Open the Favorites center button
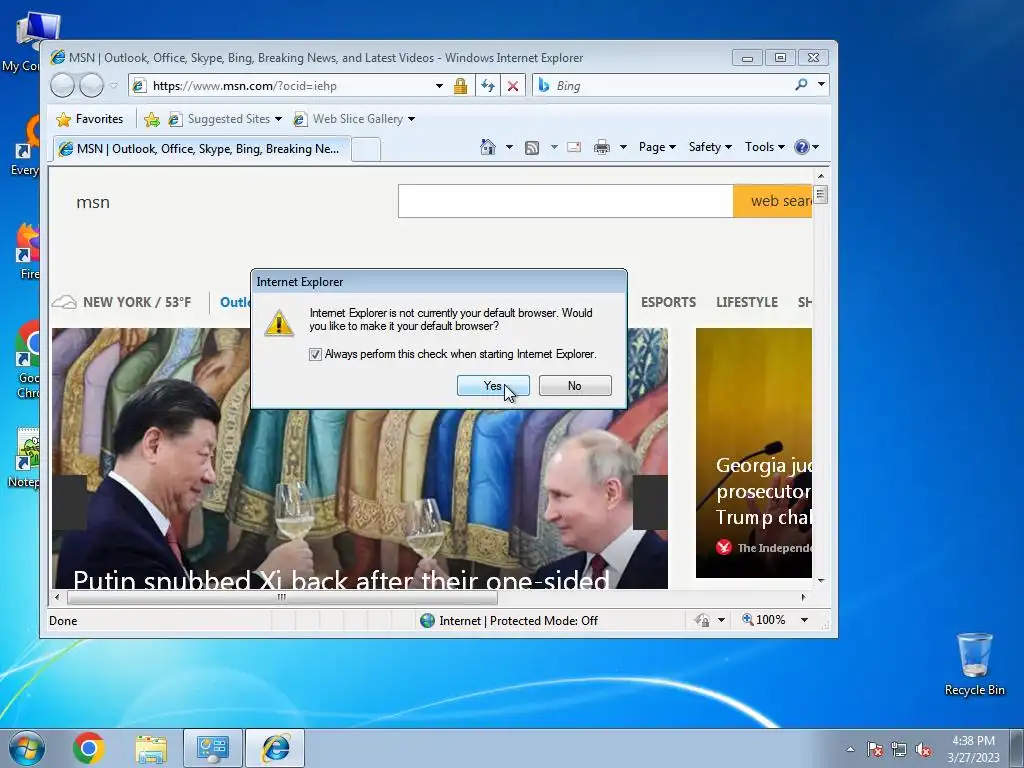This screenshot has height=768, width=1024. tap(89, 119)
